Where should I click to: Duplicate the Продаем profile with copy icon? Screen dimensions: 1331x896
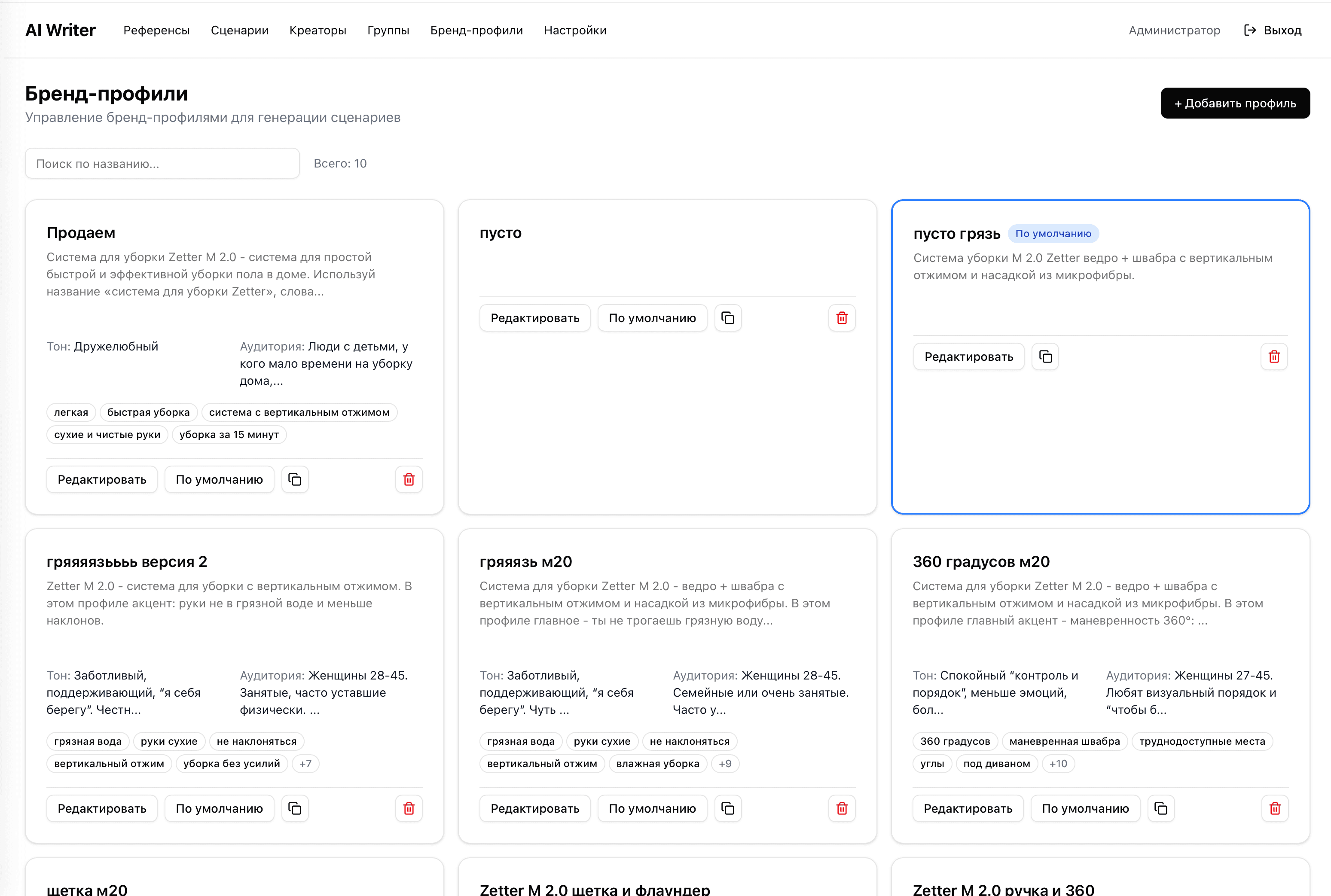point(295,479)
